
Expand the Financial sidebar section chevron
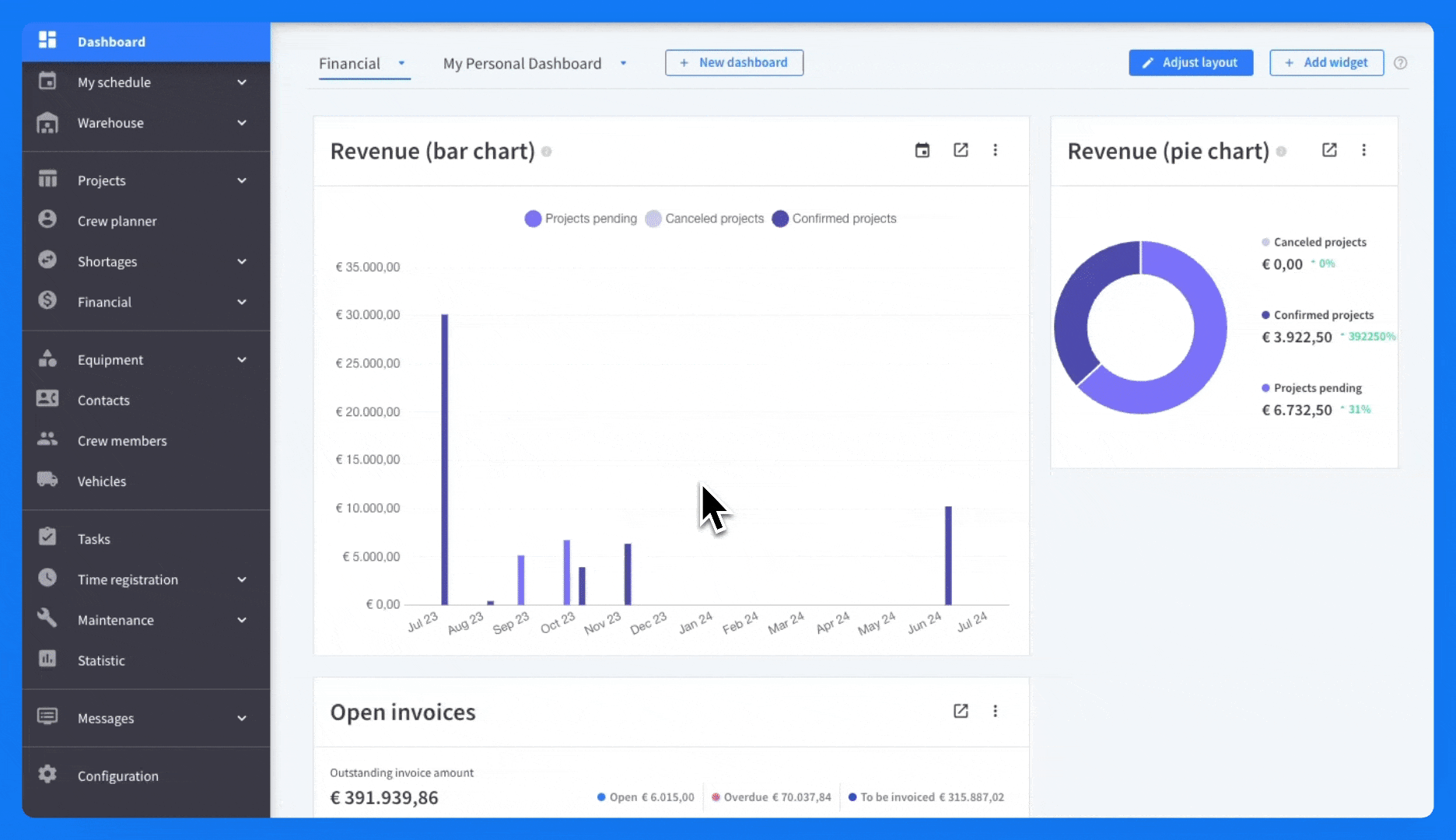242,302
